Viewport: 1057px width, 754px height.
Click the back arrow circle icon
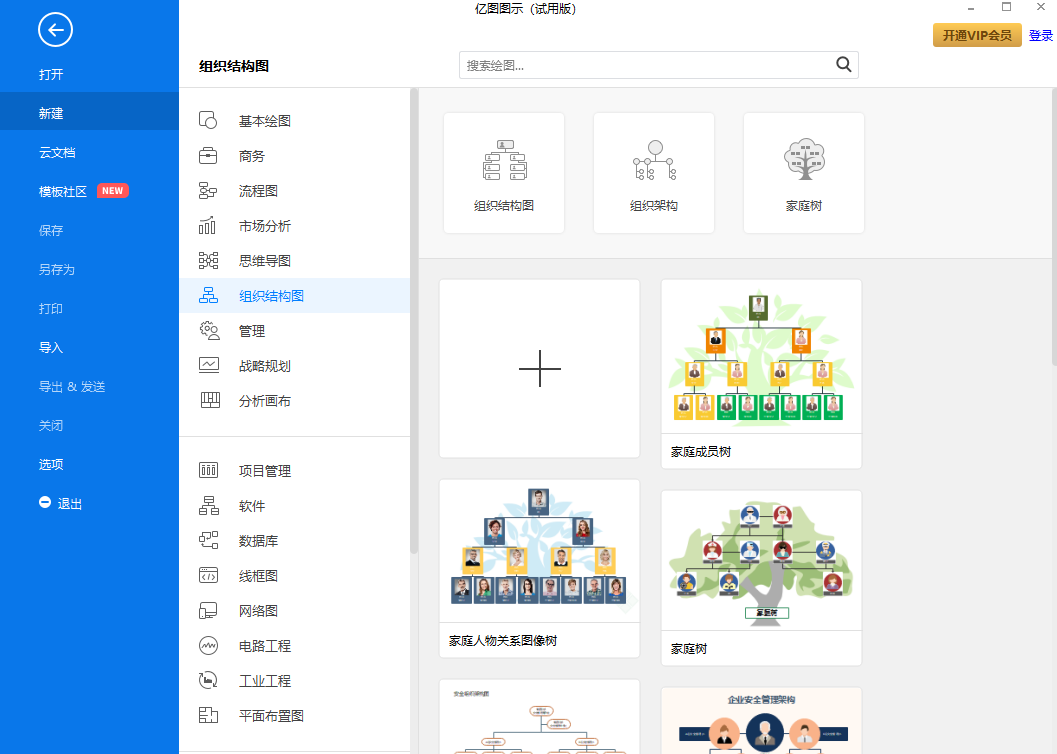pyautogui.click(x=55, y=30)
